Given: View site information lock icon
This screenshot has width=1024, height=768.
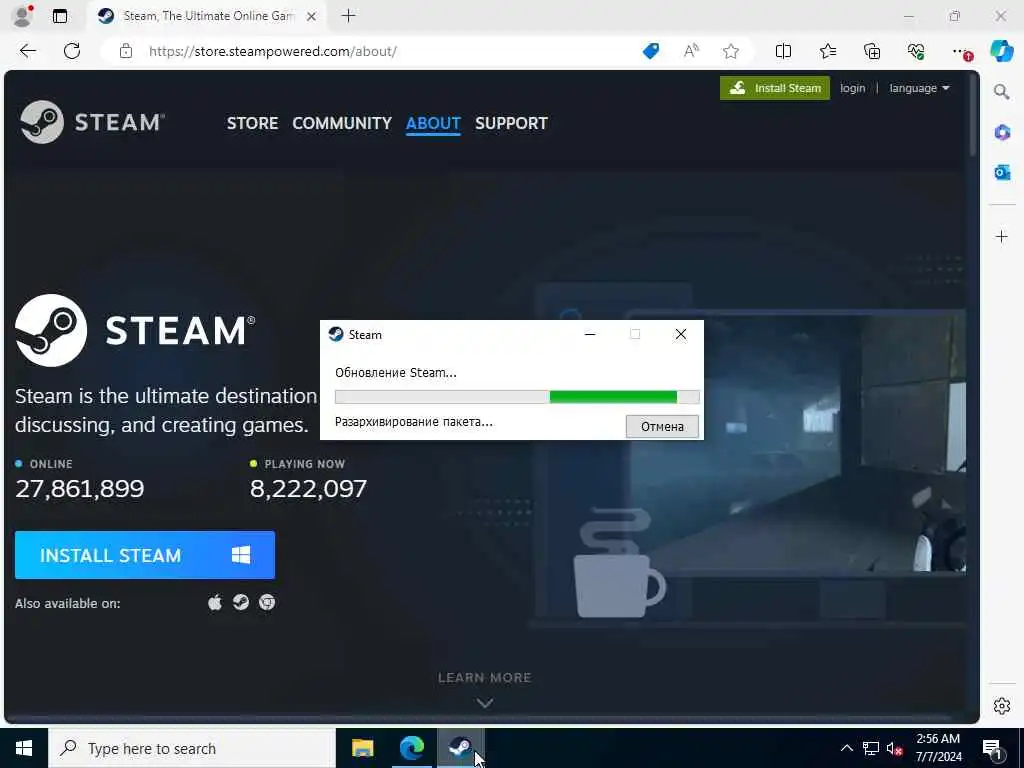Looking at the screenshot, I should pyautogui.click(x=126, y=51).
